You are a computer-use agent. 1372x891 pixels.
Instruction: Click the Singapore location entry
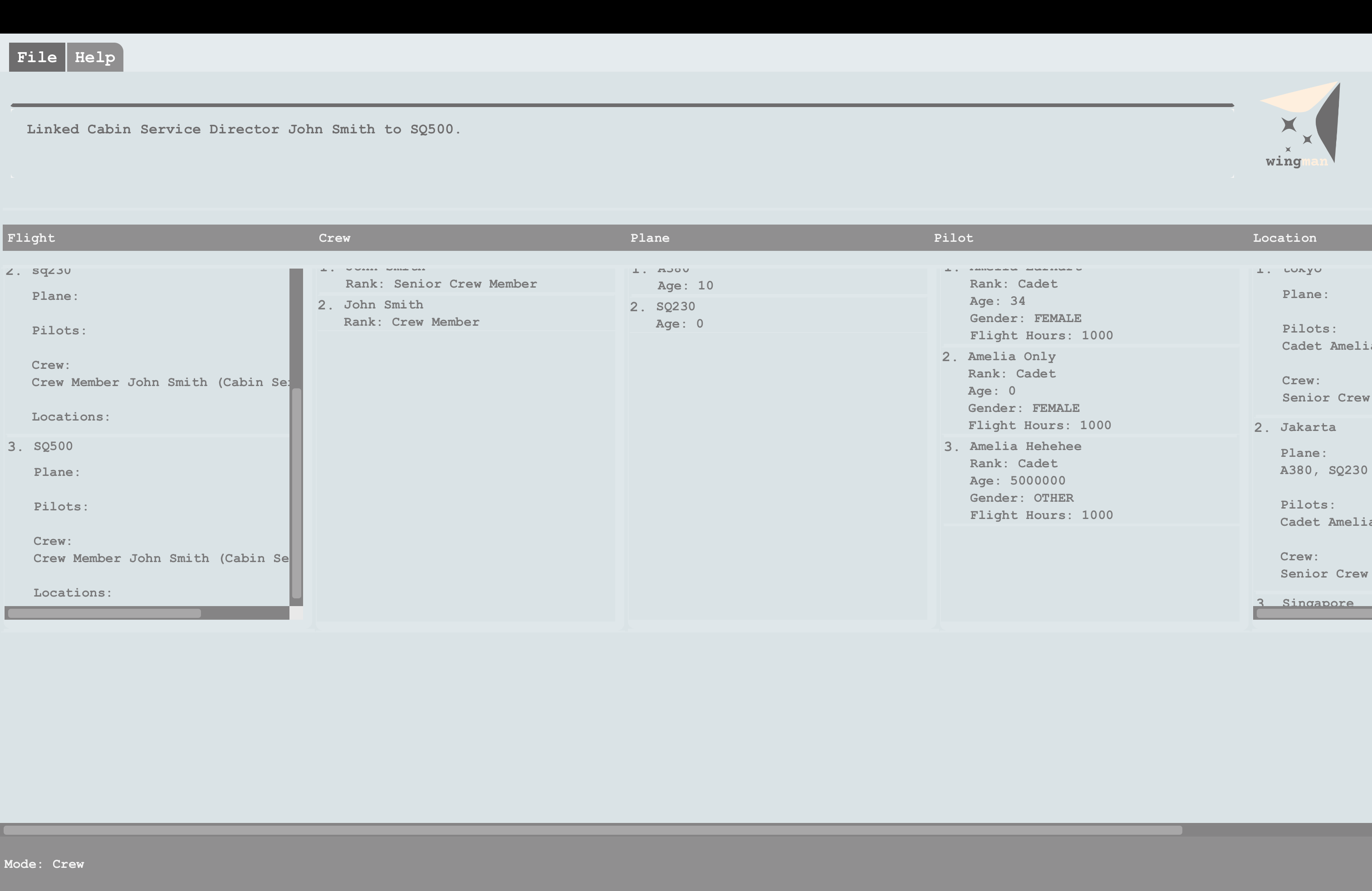(1313, 601)
